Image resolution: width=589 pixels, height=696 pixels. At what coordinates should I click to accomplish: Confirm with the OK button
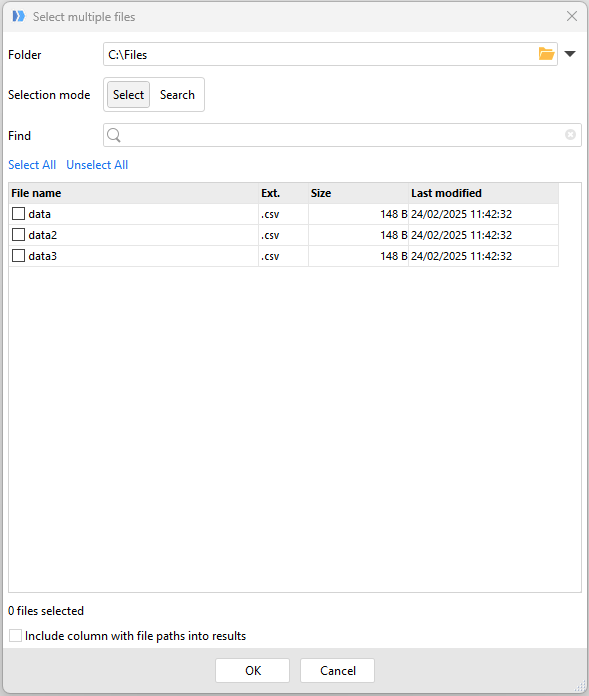click(x=253, y=670)
